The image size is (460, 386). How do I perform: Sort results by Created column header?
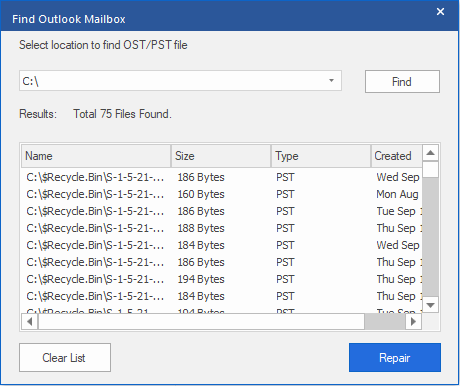(397, 156)
